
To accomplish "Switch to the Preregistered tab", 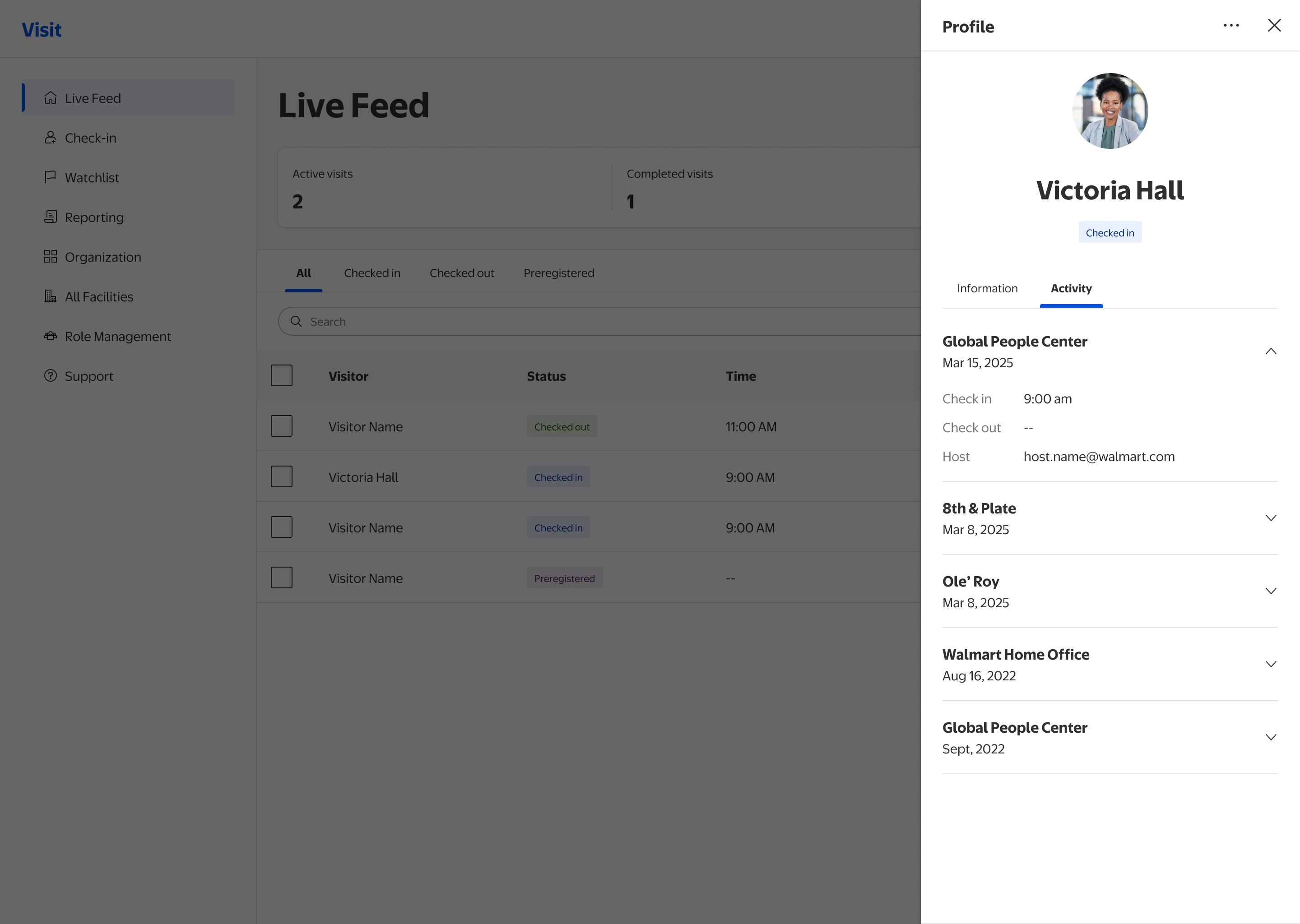I will point(559,273).
